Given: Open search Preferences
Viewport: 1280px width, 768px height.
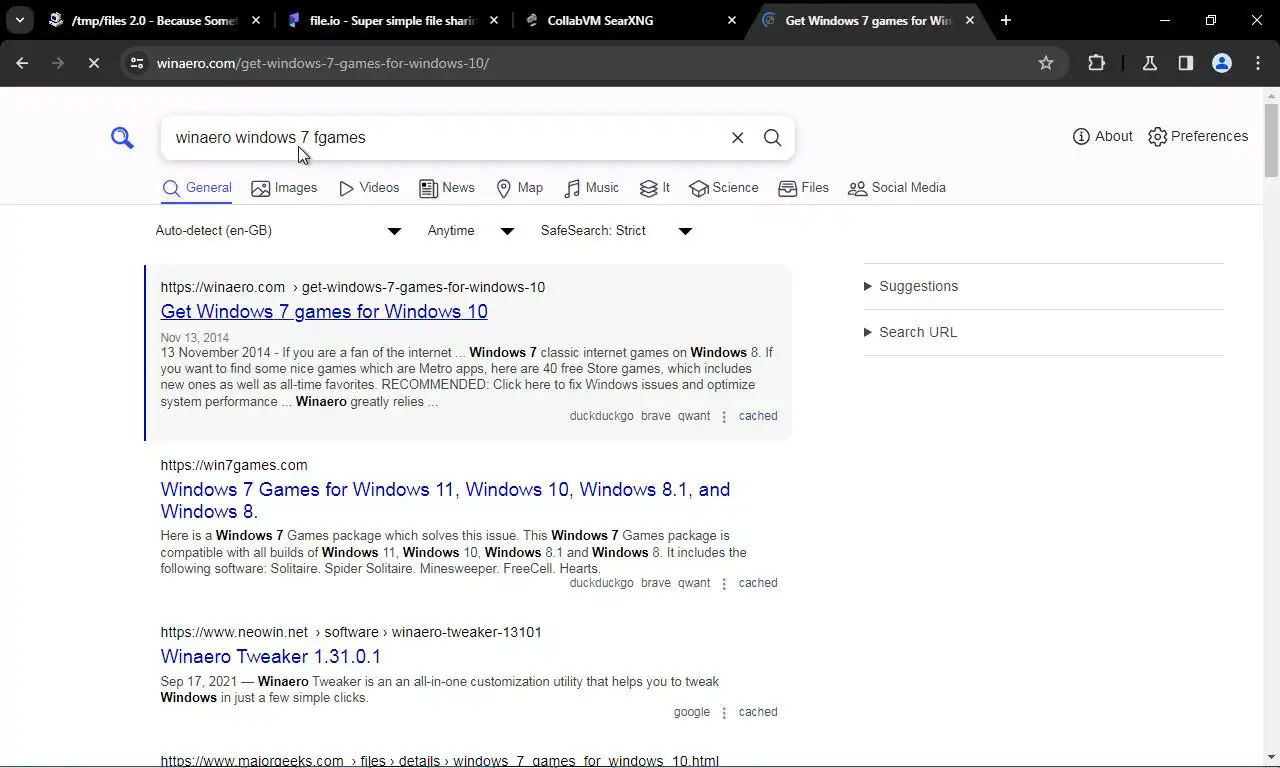Looking at the screenshot, I should (x=1198, y=136).
